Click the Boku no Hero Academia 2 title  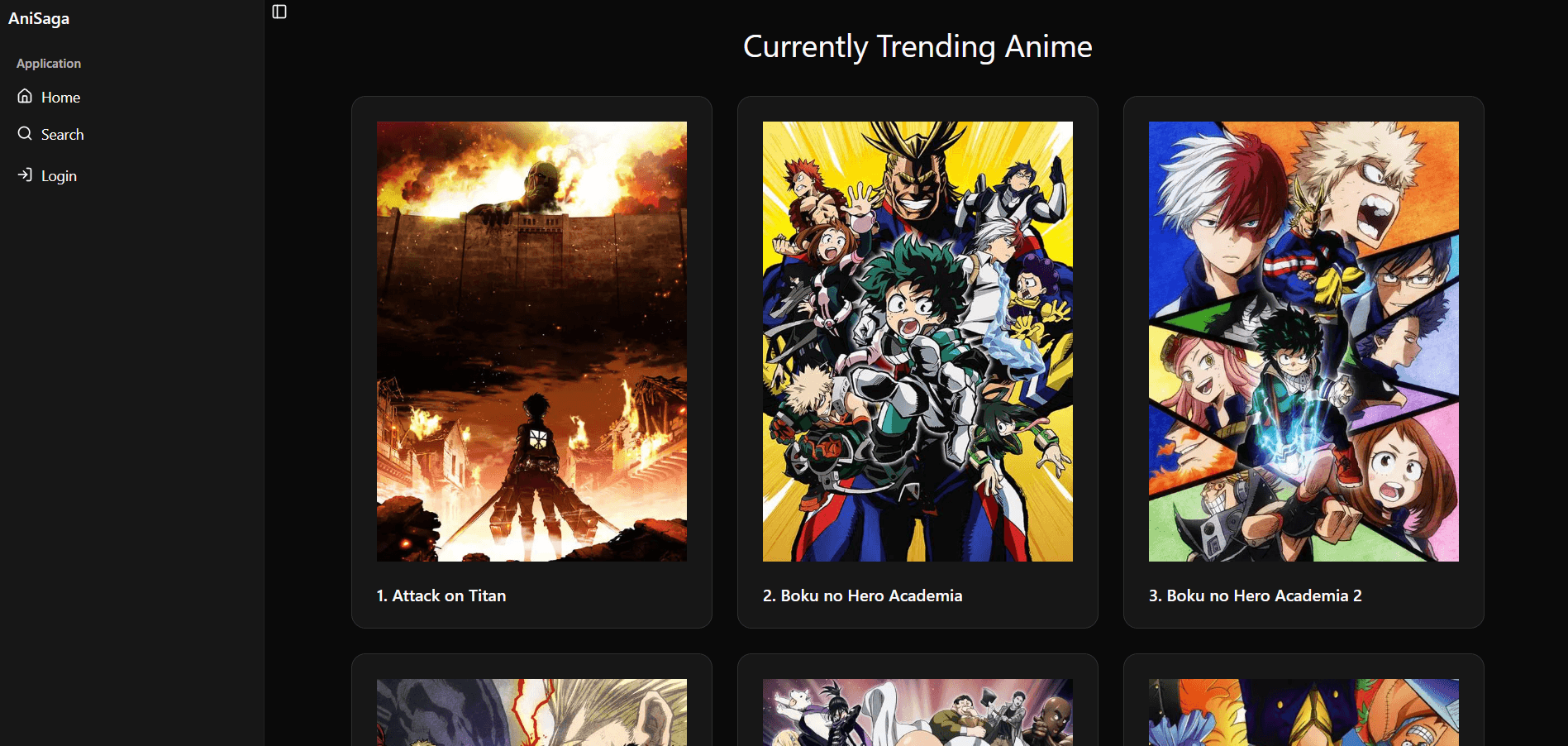coord(1255,595)
